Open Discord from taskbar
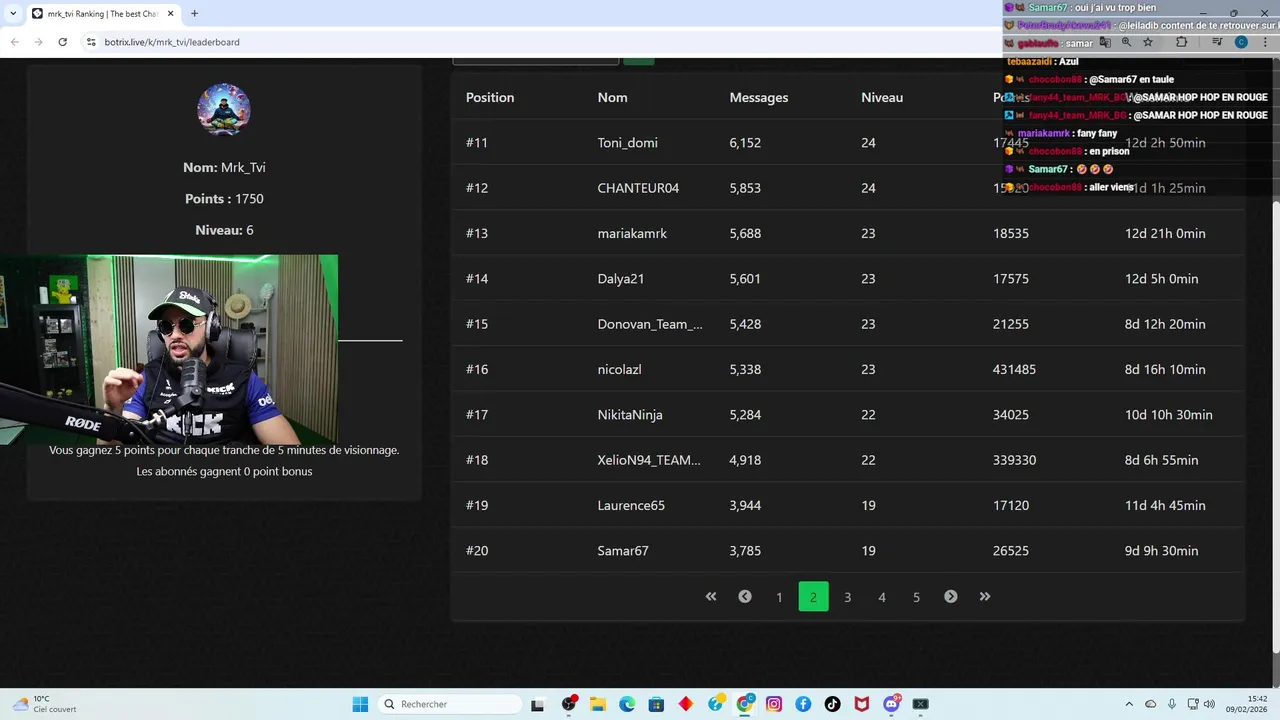Viewport: 1280px width, 720px height. tap(891, 704)
